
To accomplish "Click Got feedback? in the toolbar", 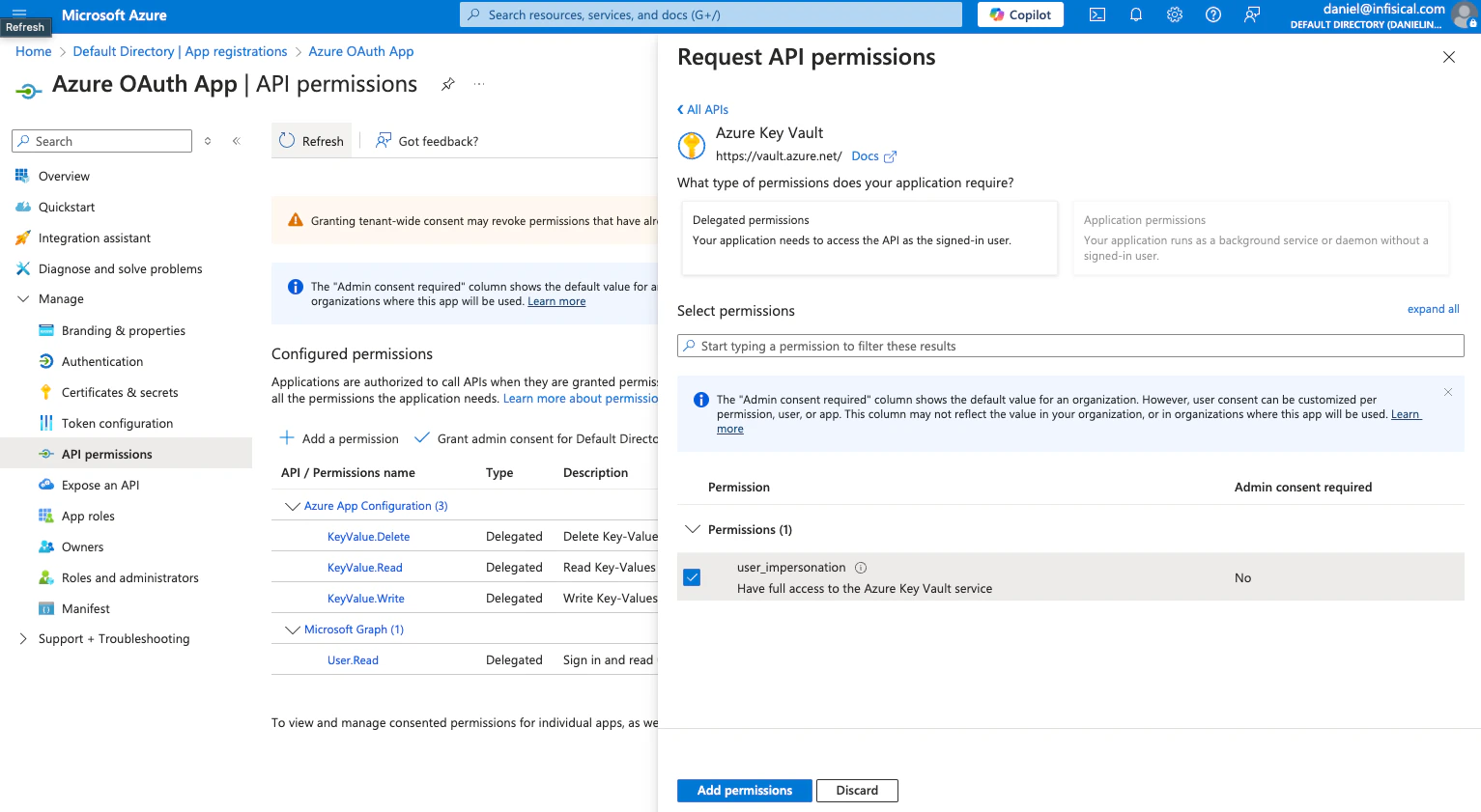I will click(427, 141).
